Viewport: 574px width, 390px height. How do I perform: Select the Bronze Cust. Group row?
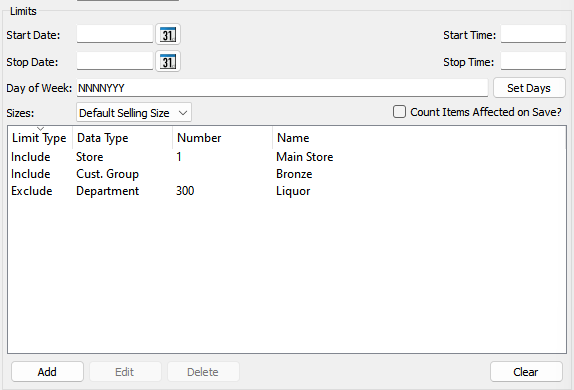point(287,174)
